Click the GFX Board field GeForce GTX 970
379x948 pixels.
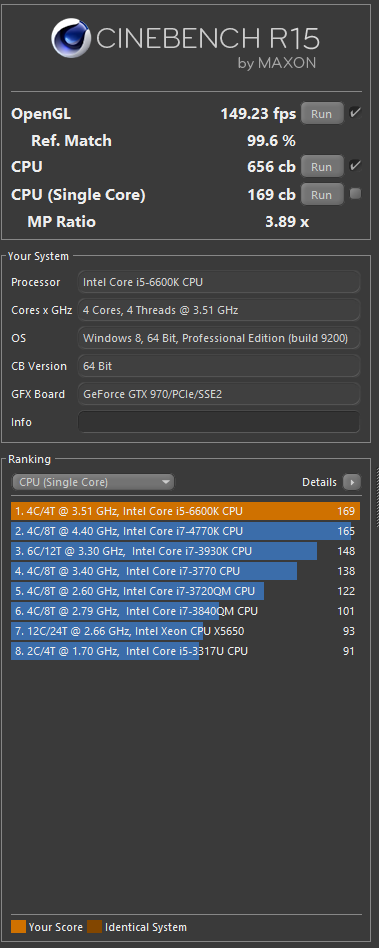click(219, 394)
